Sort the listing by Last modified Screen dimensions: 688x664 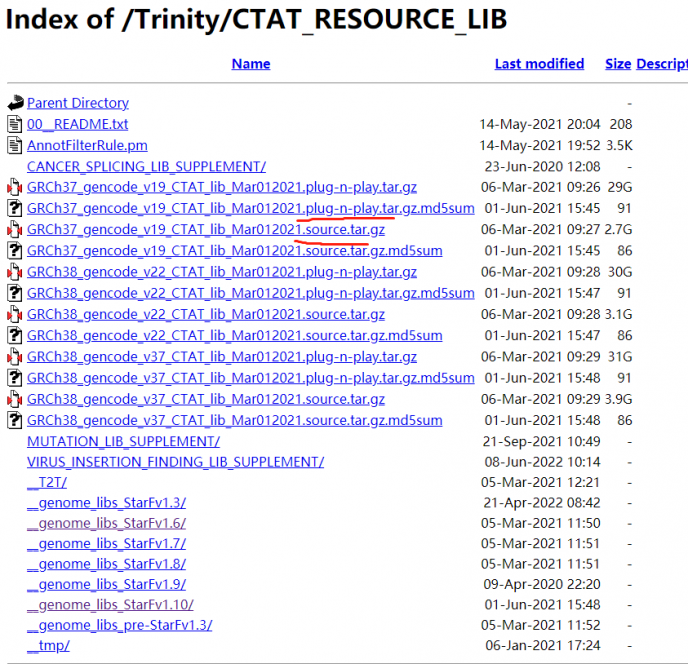pyautogui.click(x=539, y=64)
